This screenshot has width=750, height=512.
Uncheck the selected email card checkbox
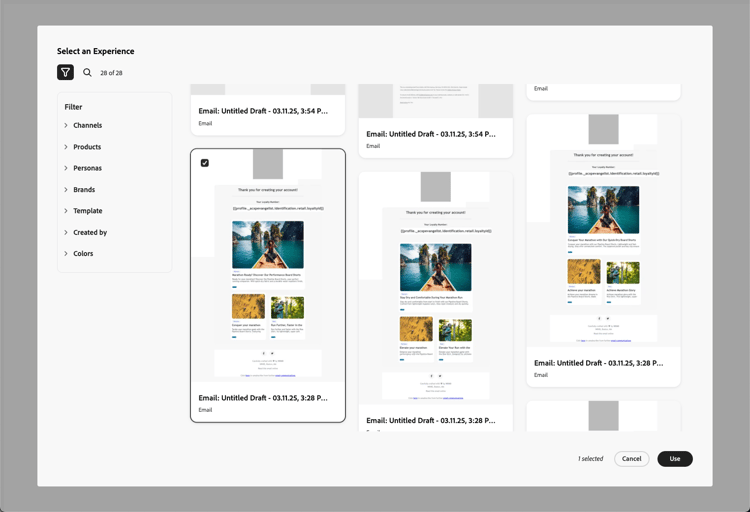click(x=205, y=163)
